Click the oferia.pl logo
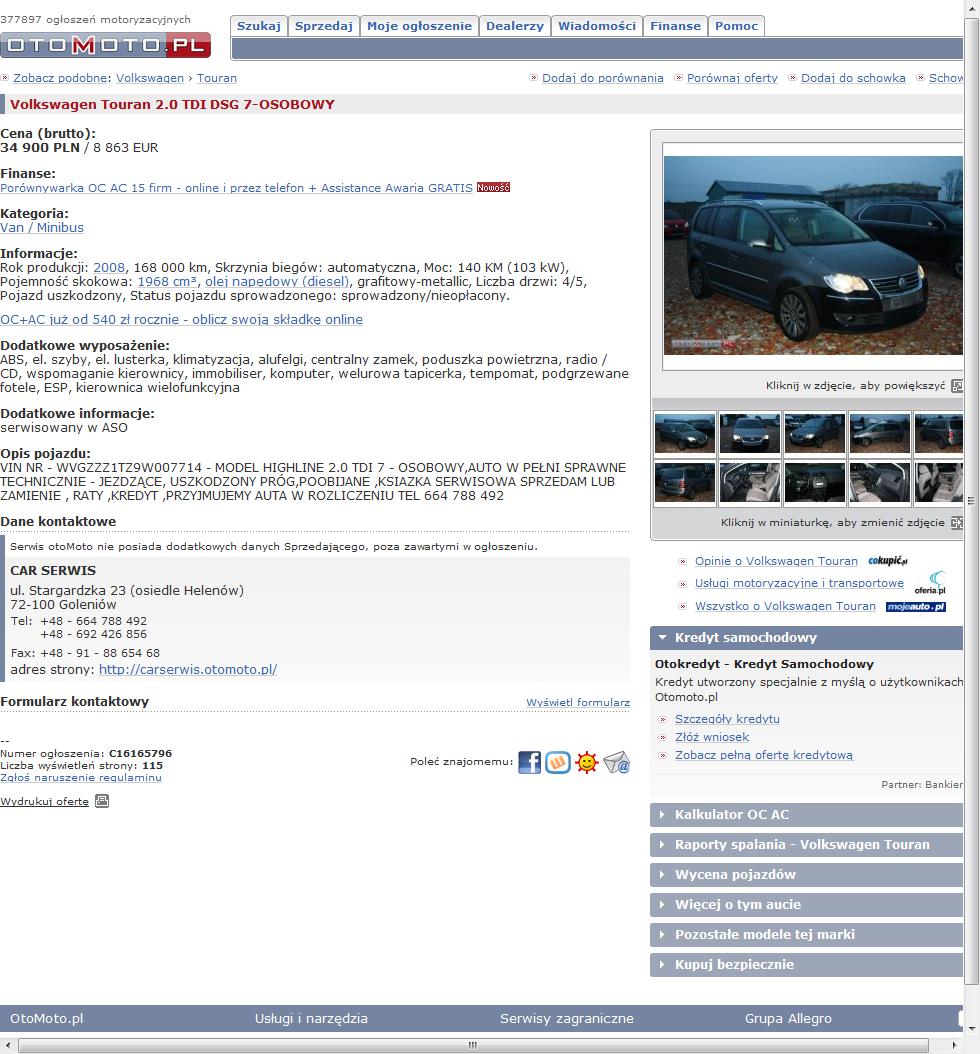Image resolution: width=980 pixels, height=1054 pixels. 930,583
